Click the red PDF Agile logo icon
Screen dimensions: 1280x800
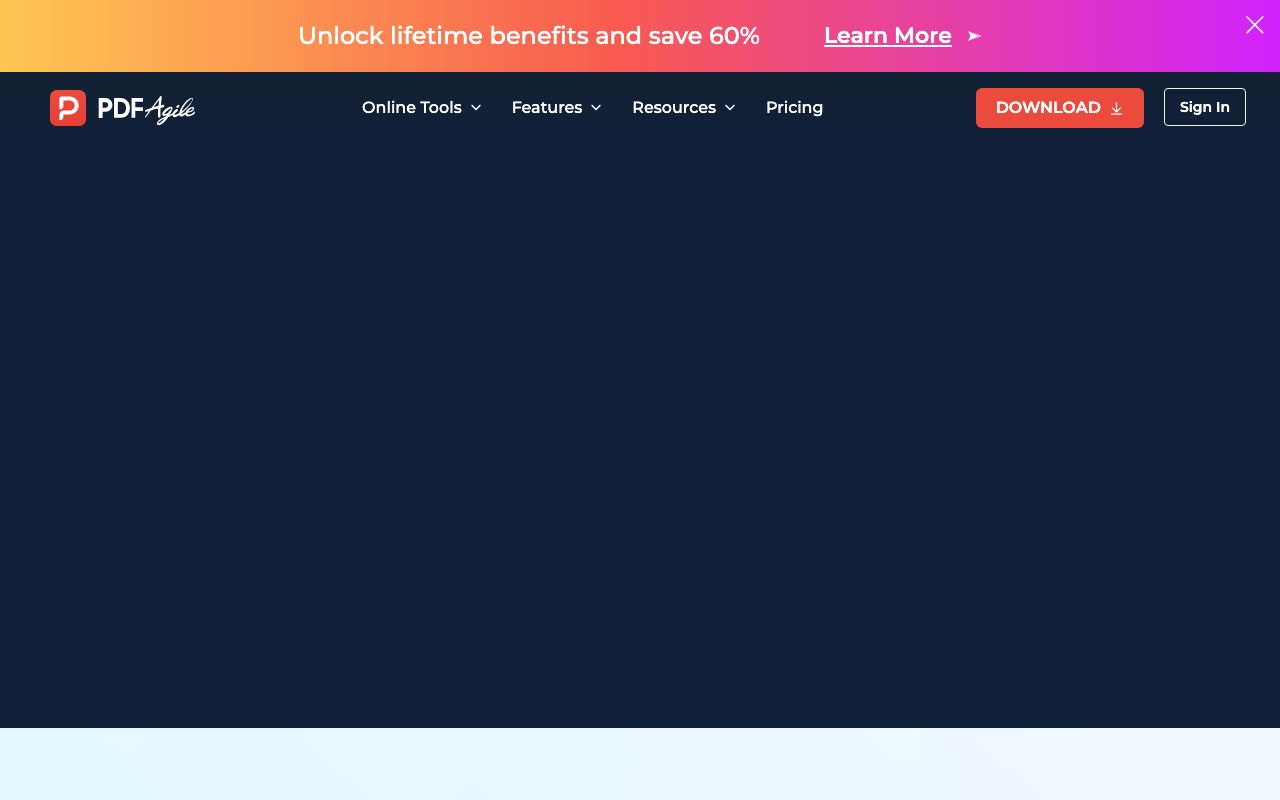[68, 108]
